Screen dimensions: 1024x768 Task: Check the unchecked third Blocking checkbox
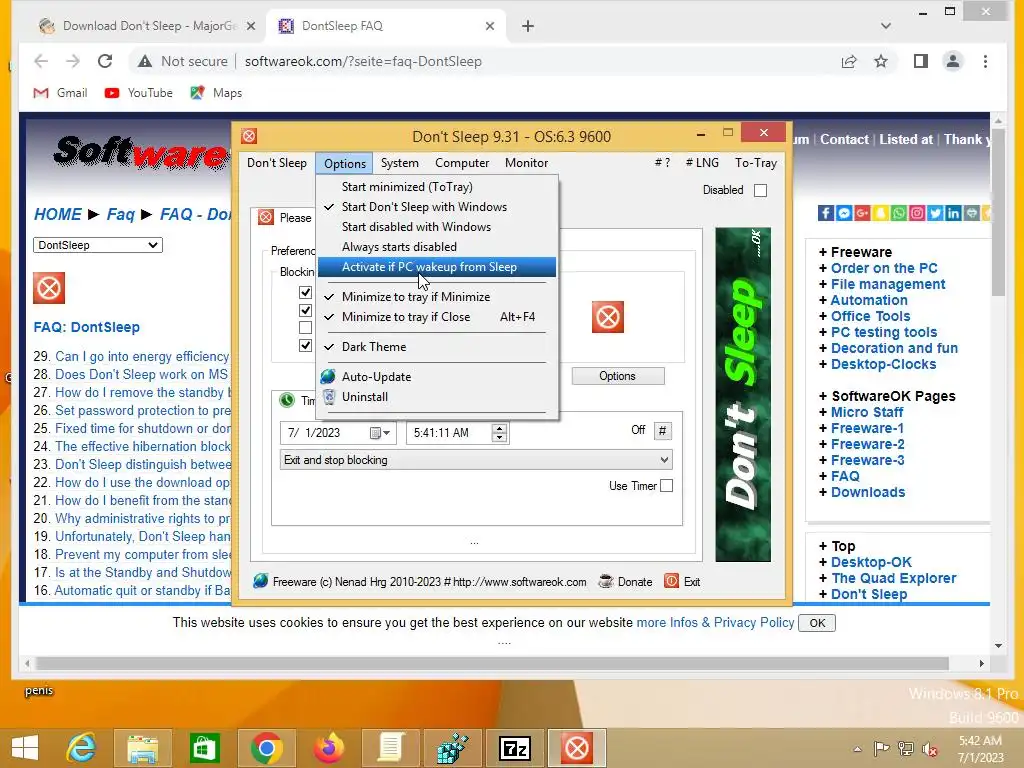pos(305,328)
